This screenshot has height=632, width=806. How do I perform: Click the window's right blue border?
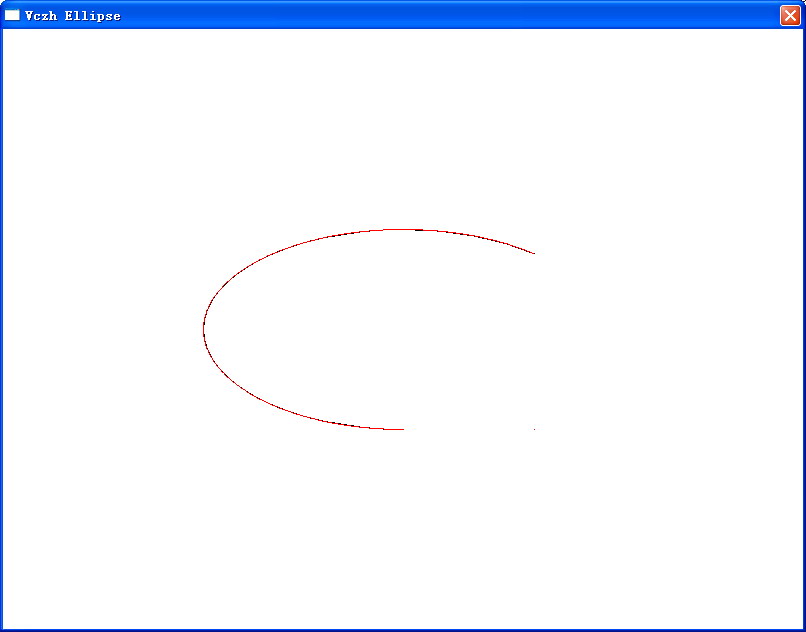803,330
